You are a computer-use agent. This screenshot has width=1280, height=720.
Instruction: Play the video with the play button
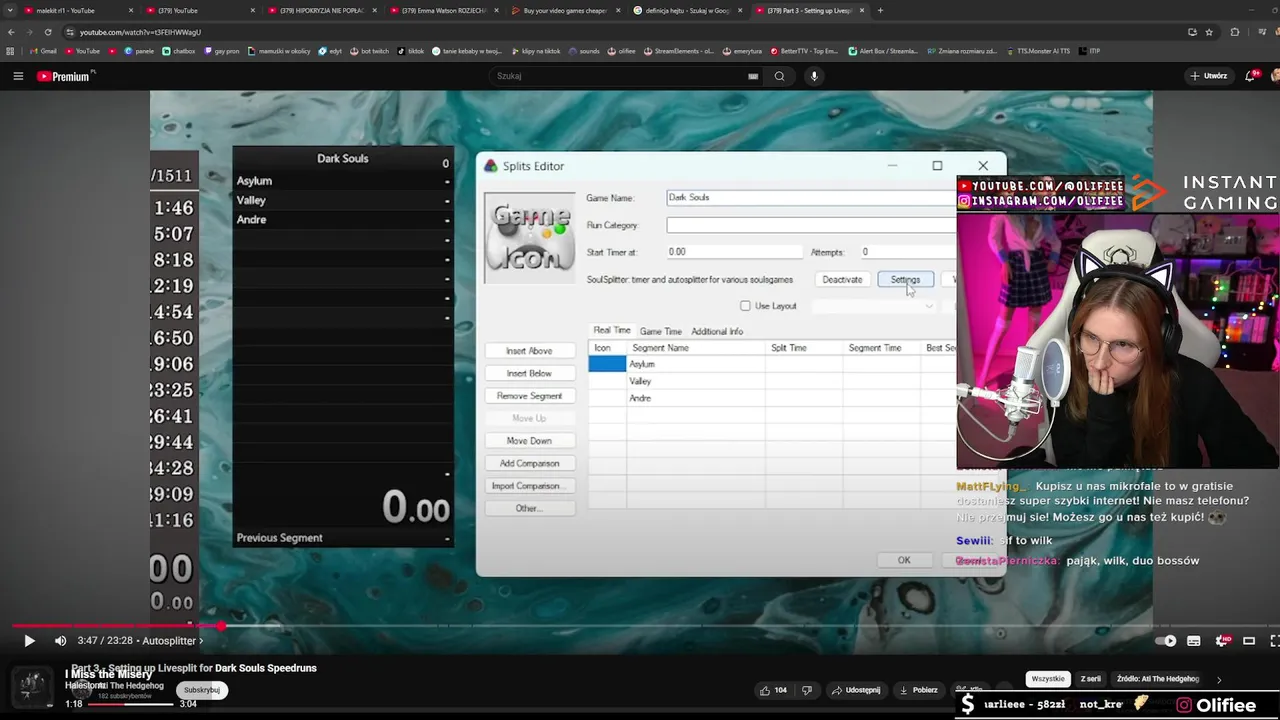pyautogui.click(x=29, y=641)
